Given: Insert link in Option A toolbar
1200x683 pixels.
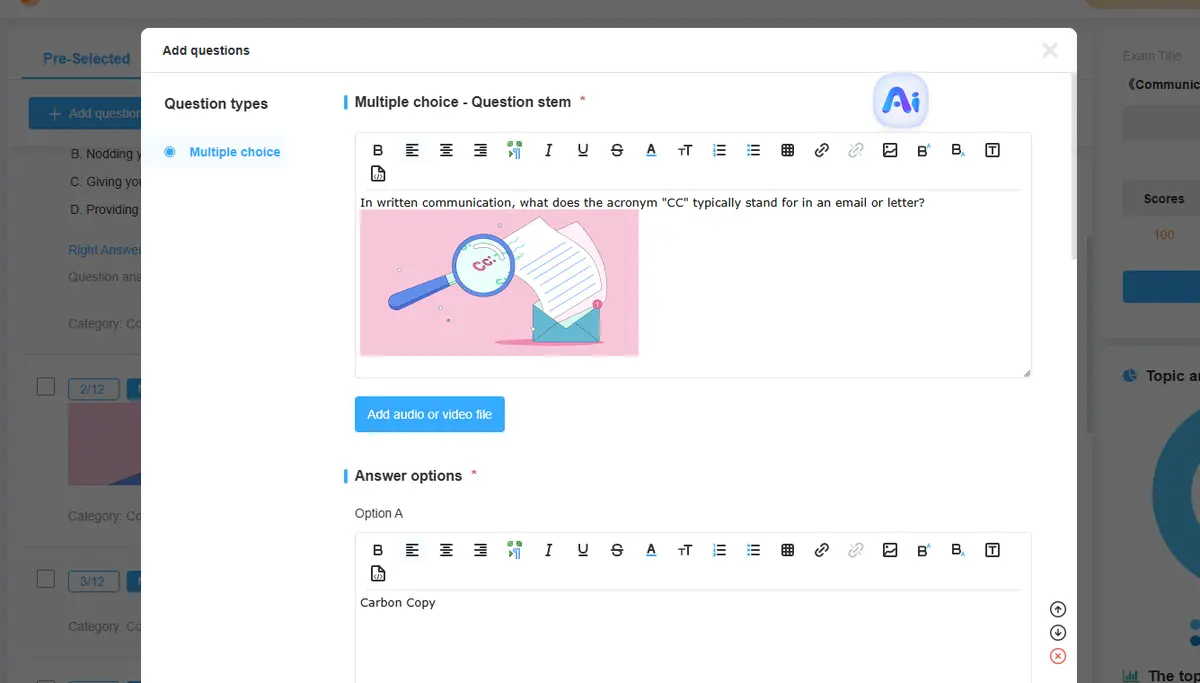Looking at the screenshot, I should pyautogui.click(x=821, y=550).
